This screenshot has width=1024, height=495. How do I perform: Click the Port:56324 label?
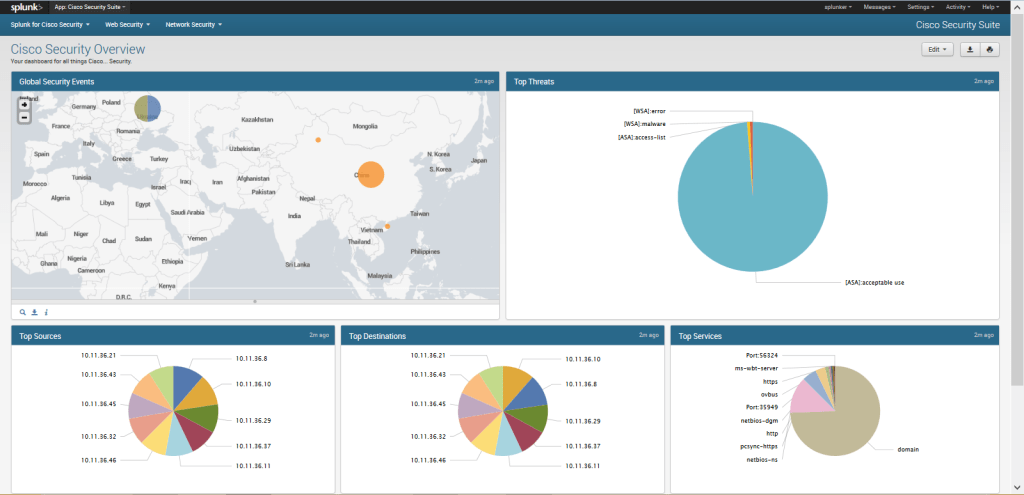[761, 355]
